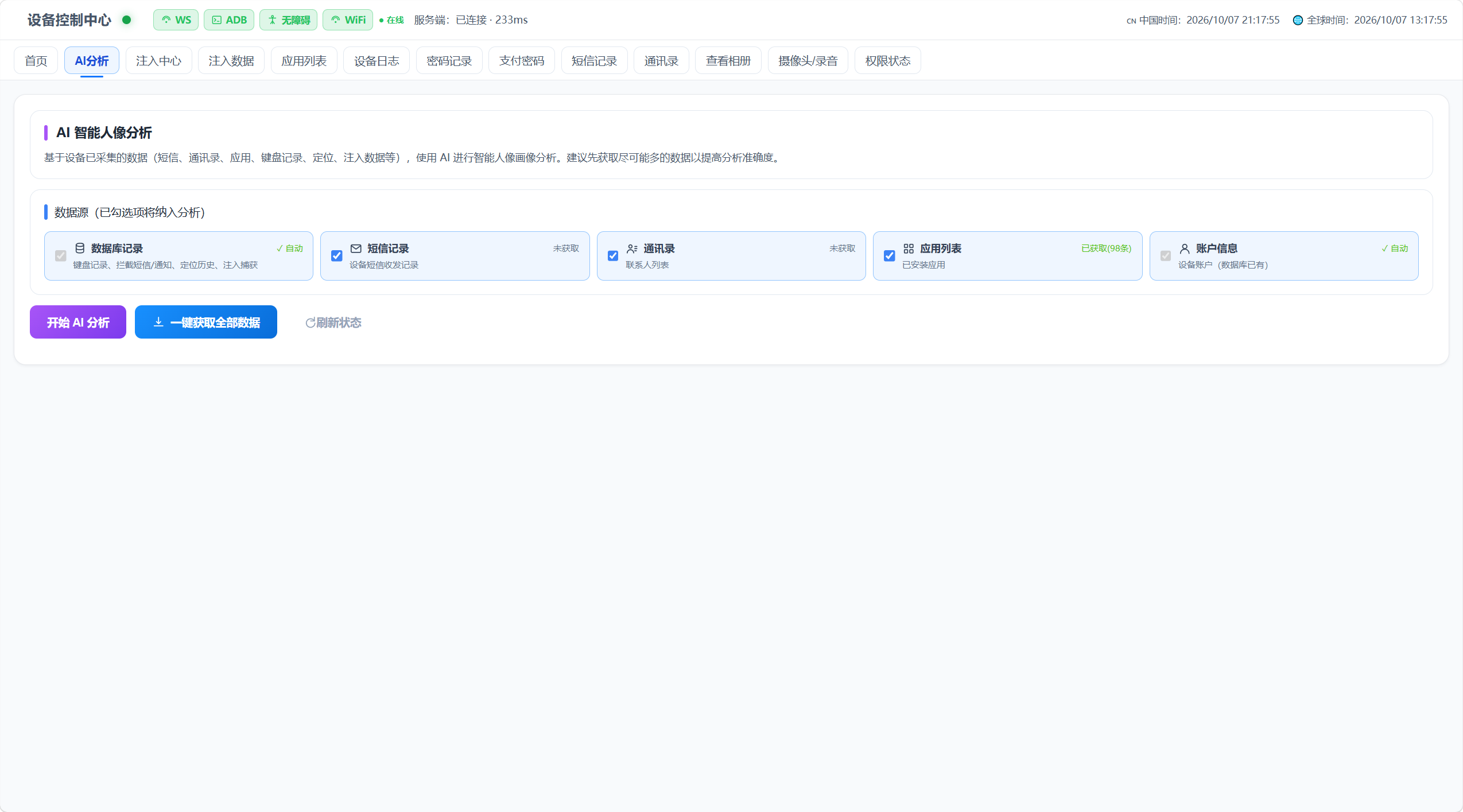Open the 通讯录 navigation tab
This screenshot has width=1463, height=812.
tap(661, 61)
